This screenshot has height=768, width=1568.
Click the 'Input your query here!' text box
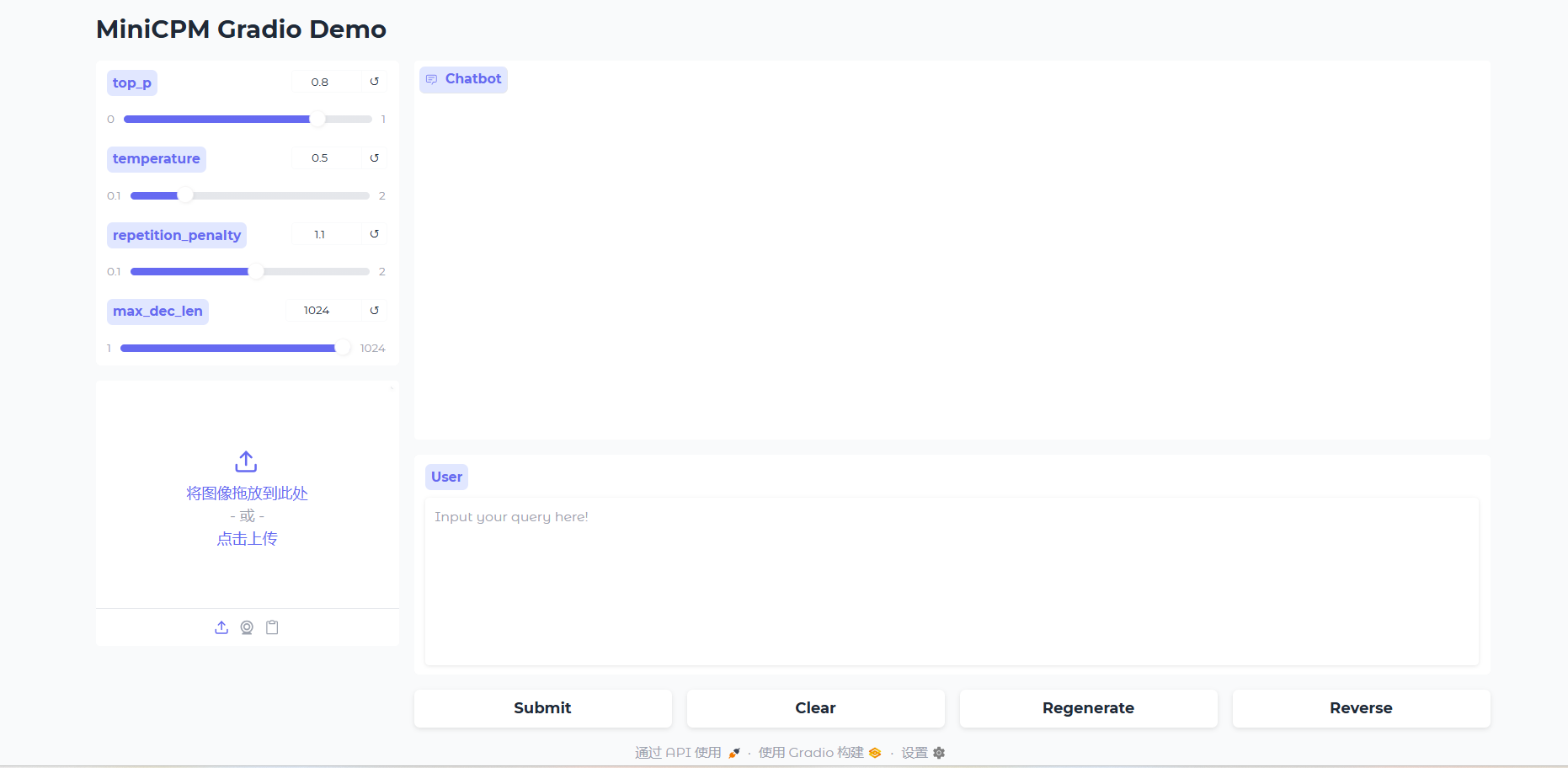point(952,581)
